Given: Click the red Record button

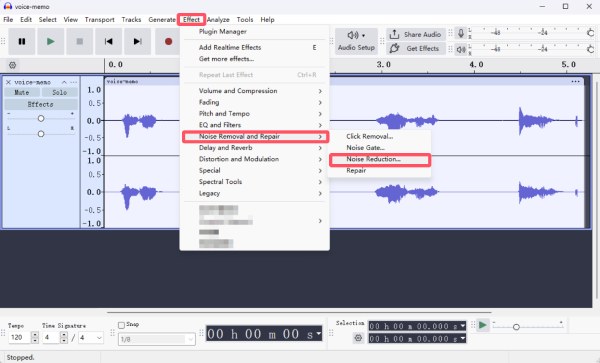Looking at the screenshot, I should click(168, 41).
